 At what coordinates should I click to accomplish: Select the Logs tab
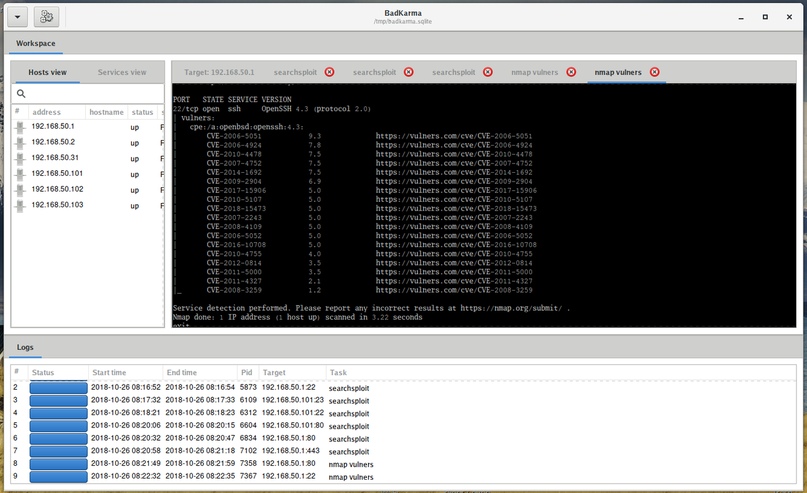click(25, 347)
